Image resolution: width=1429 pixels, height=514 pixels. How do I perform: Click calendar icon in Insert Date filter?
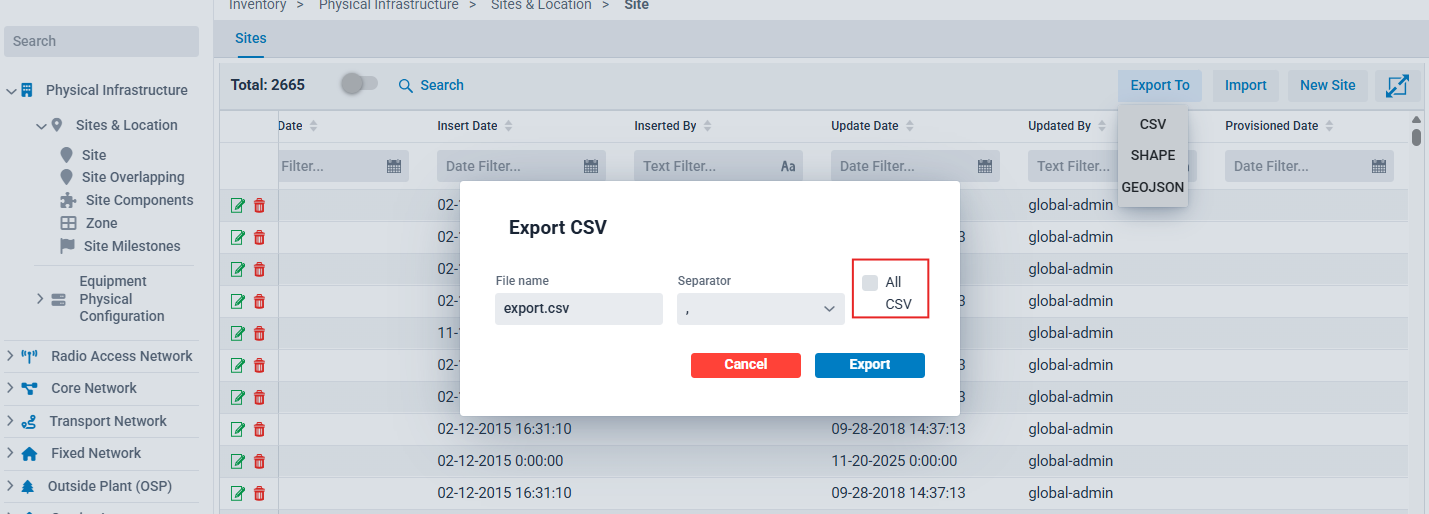[590, 166]
